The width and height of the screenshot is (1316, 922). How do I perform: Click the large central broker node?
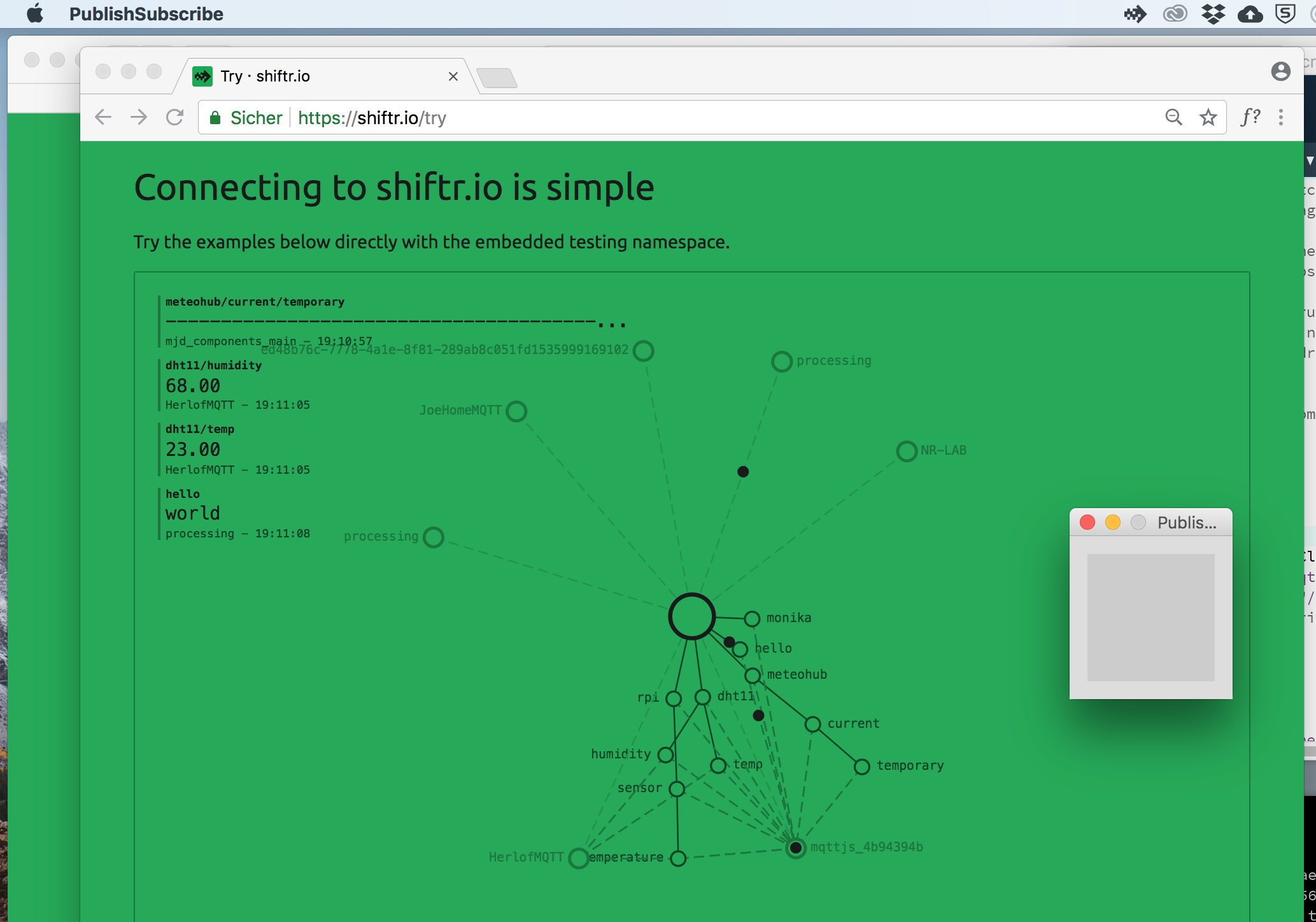691,616
